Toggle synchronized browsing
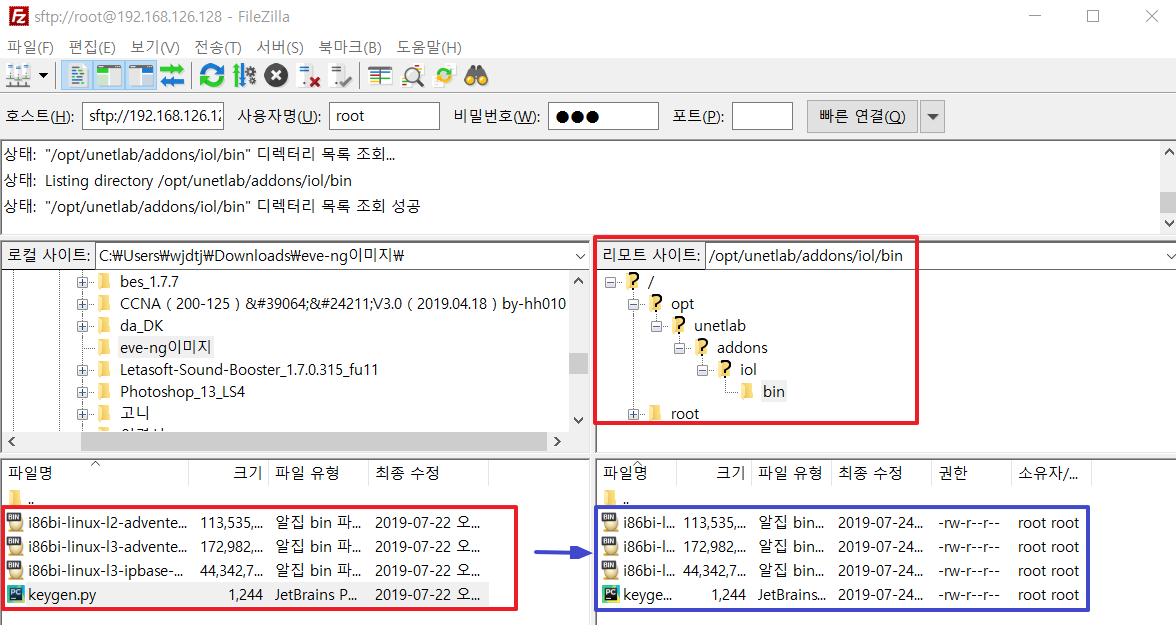1176x625 pixels. pyautogui.click(x=444, y=76)
